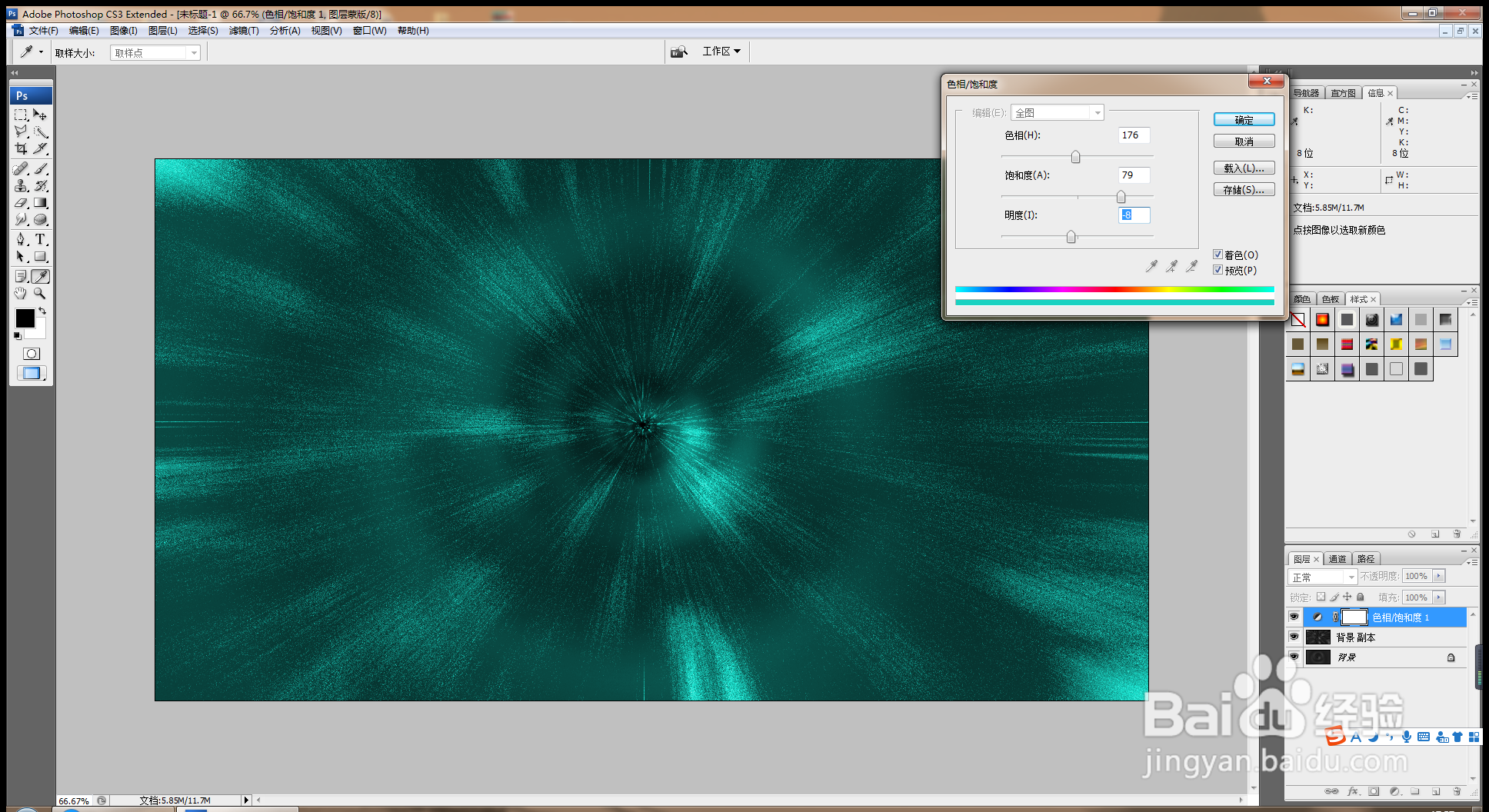The width and height of the screenshot is (1489, 812).
Task: Select the Sponge tool
Action: coord(41,220)
